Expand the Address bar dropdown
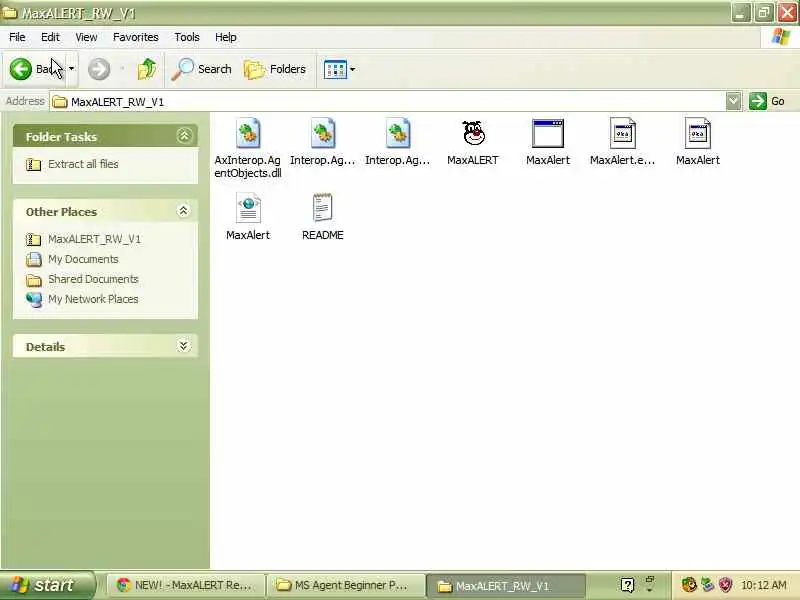The image size is (800, 600). point(733,101)
